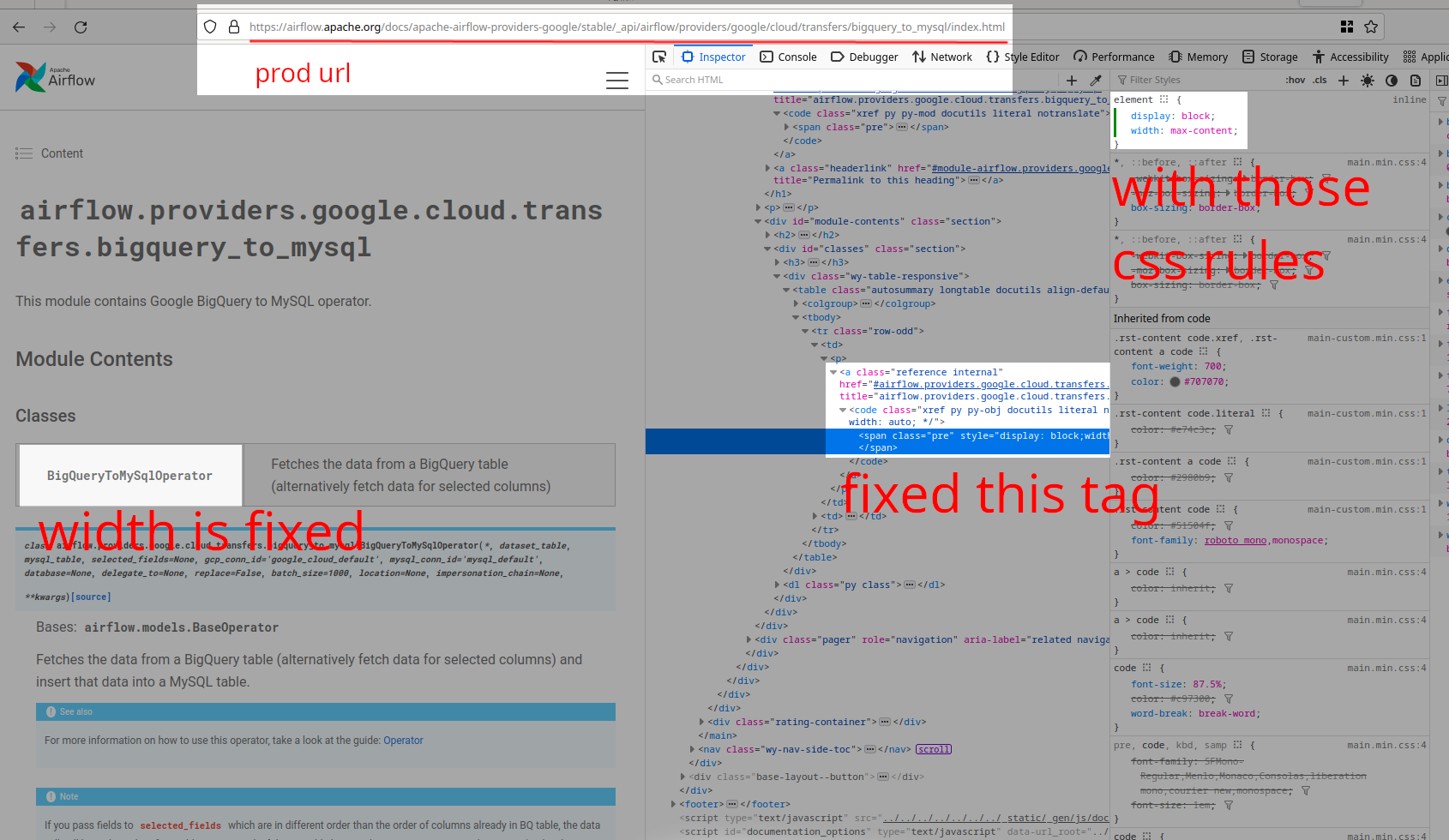Select the Inspector tab

[713, 57]
